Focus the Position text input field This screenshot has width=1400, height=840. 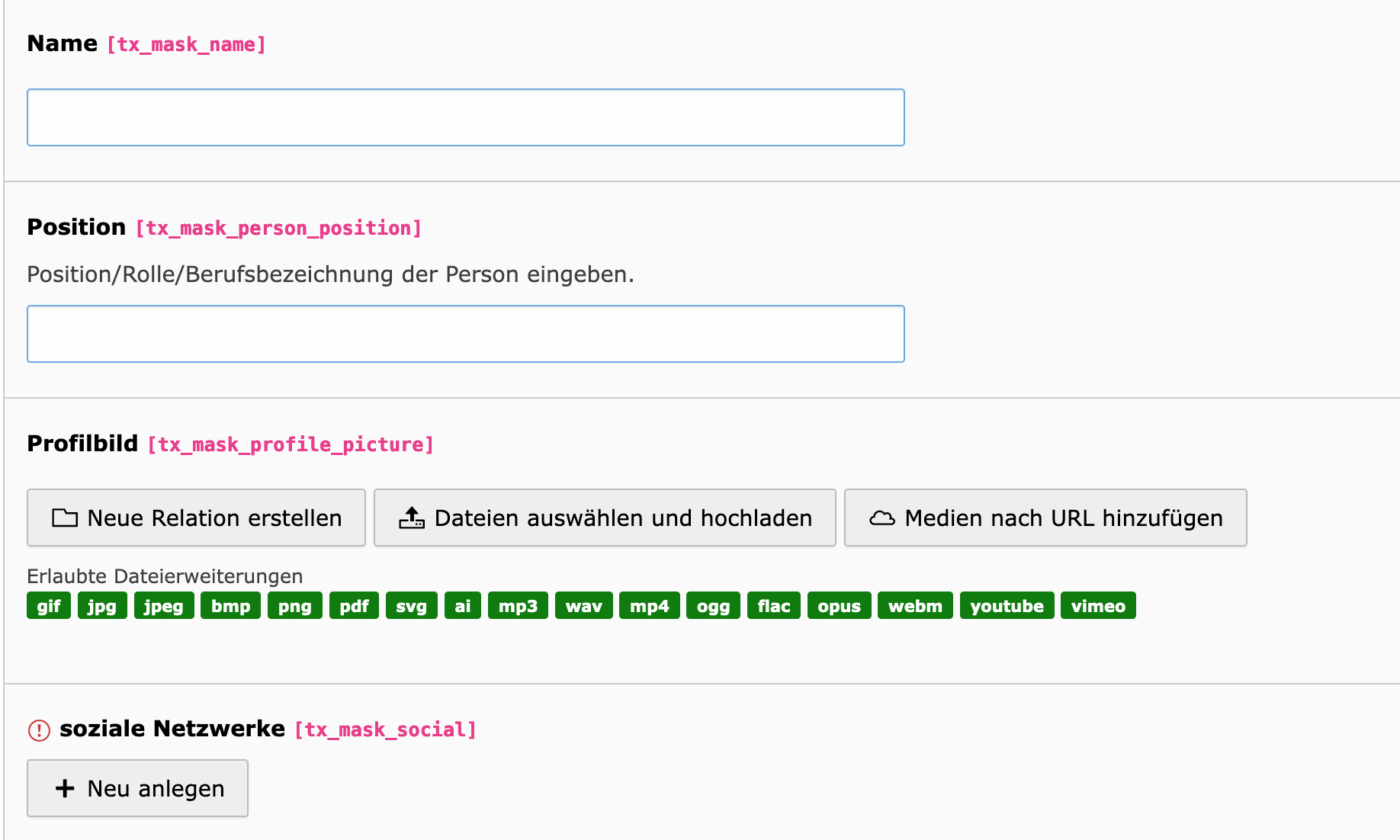(465, 334)
